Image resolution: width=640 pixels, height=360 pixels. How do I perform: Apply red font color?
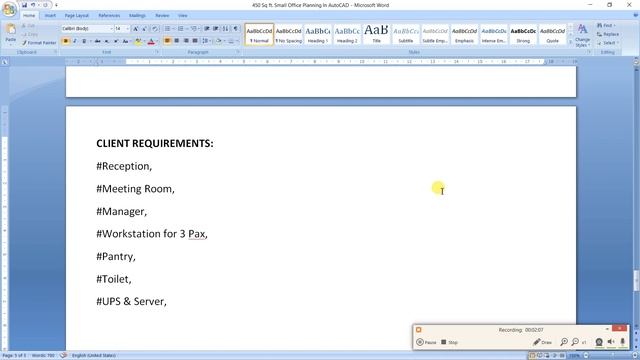pos(151,41)
